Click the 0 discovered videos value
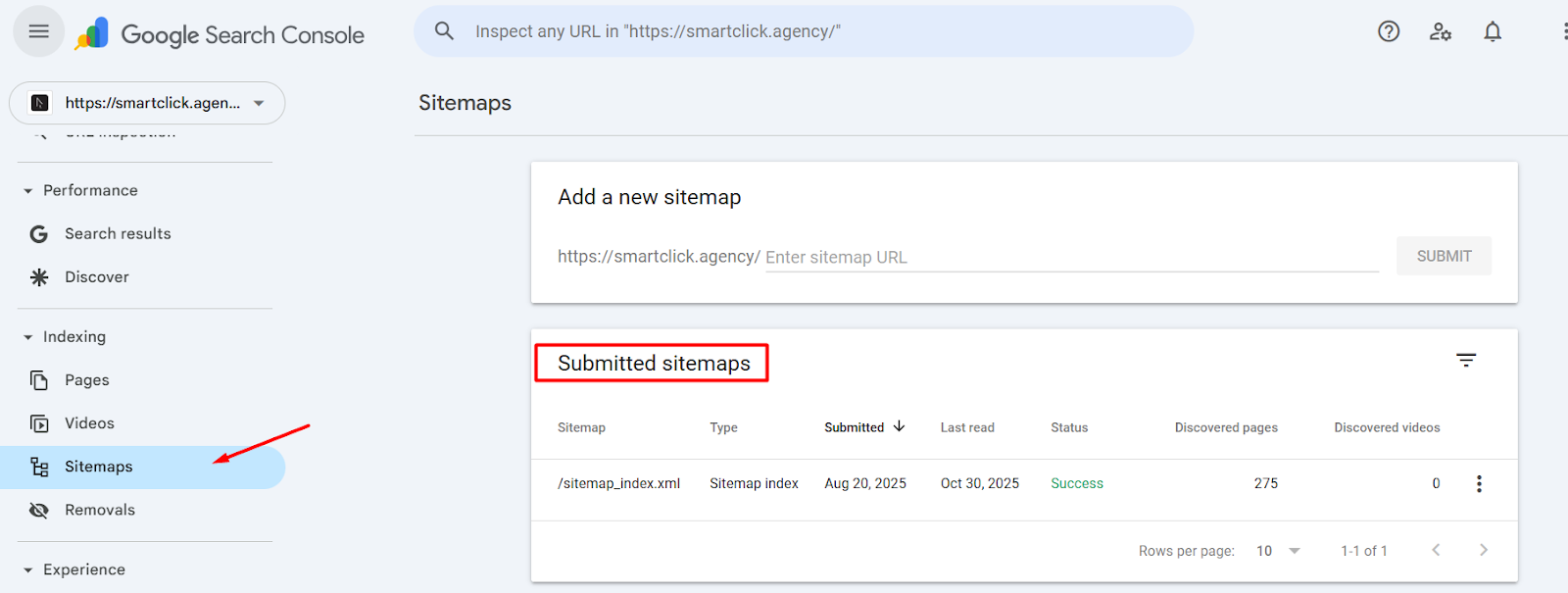This screenshot has height=593, width=1568. (x=1436, y=483)
